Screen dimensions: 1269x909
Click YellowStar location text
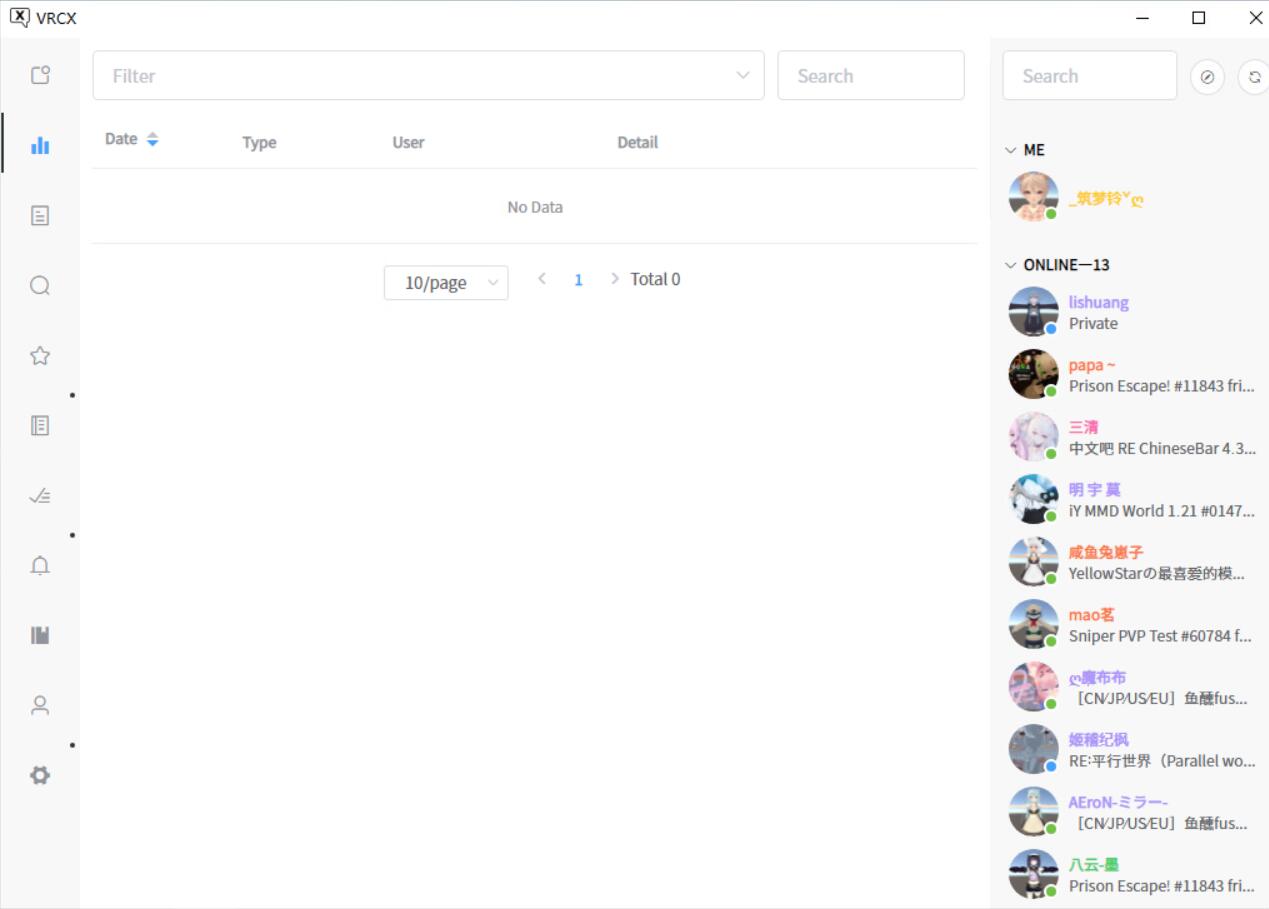point(1157,574)
